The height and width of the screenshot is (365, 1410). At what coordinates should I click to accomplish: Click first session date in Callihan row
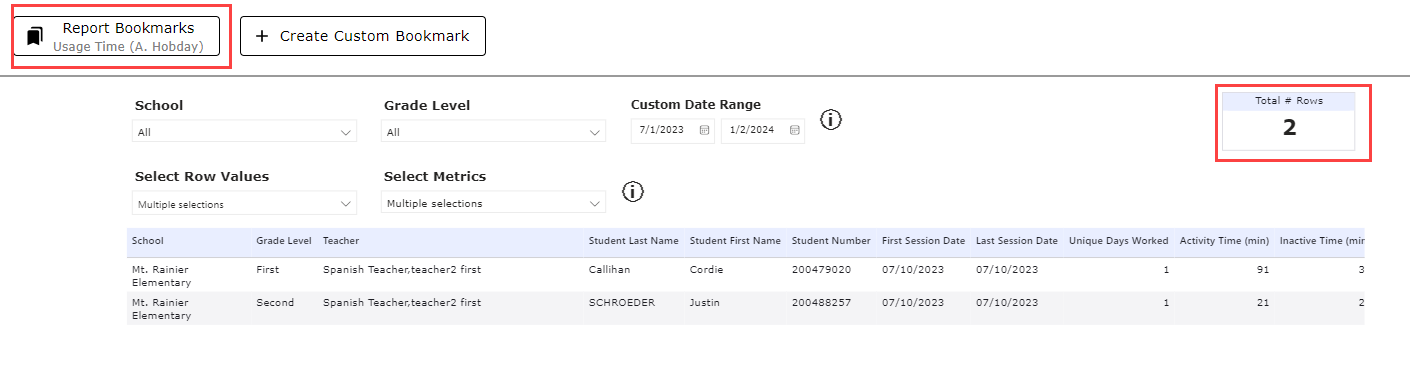[x=912, y=270]
